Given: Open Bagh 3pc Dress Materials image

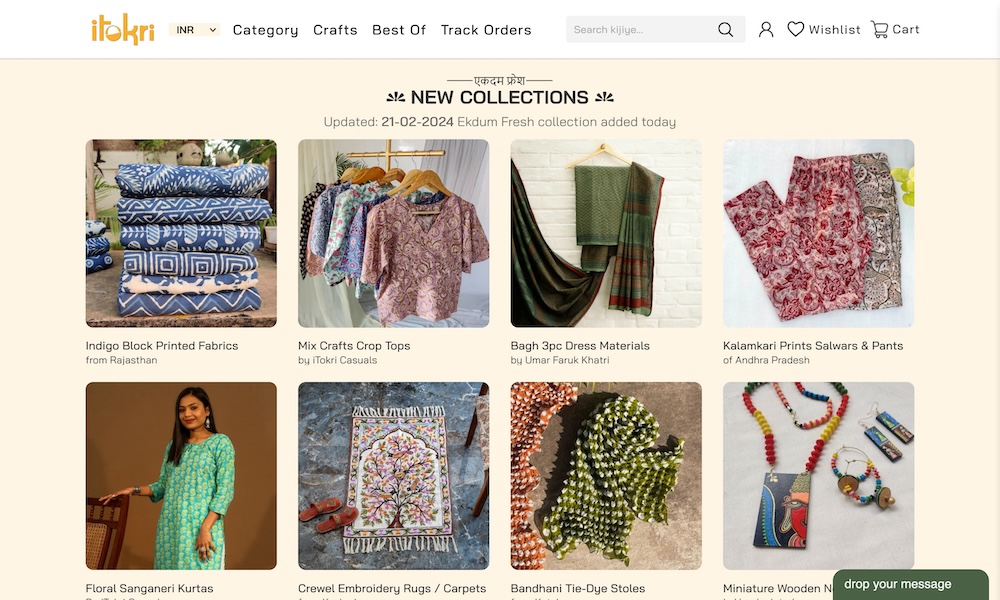Looking at the screenshot, I should click(x=606, y=233).
